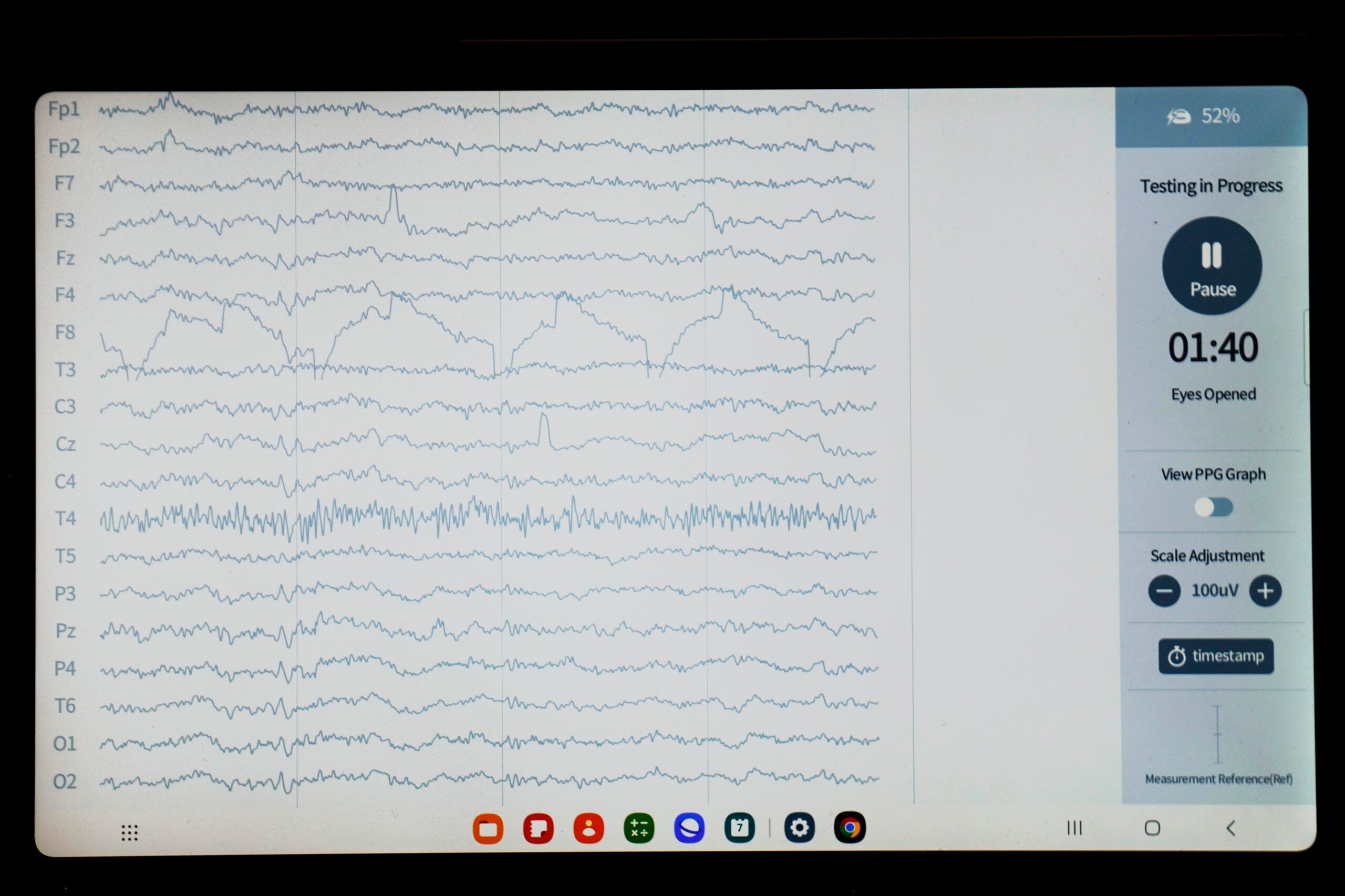Pause the EEG test

1212,266
